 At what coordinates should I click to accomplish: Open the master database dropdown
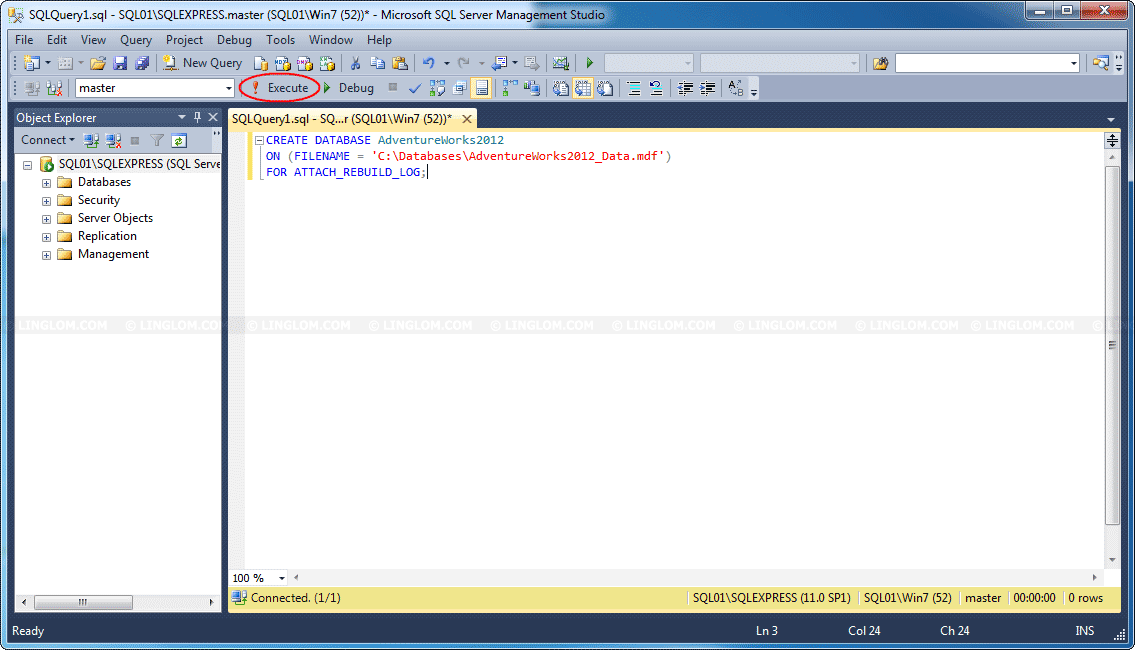coord(229,88)
